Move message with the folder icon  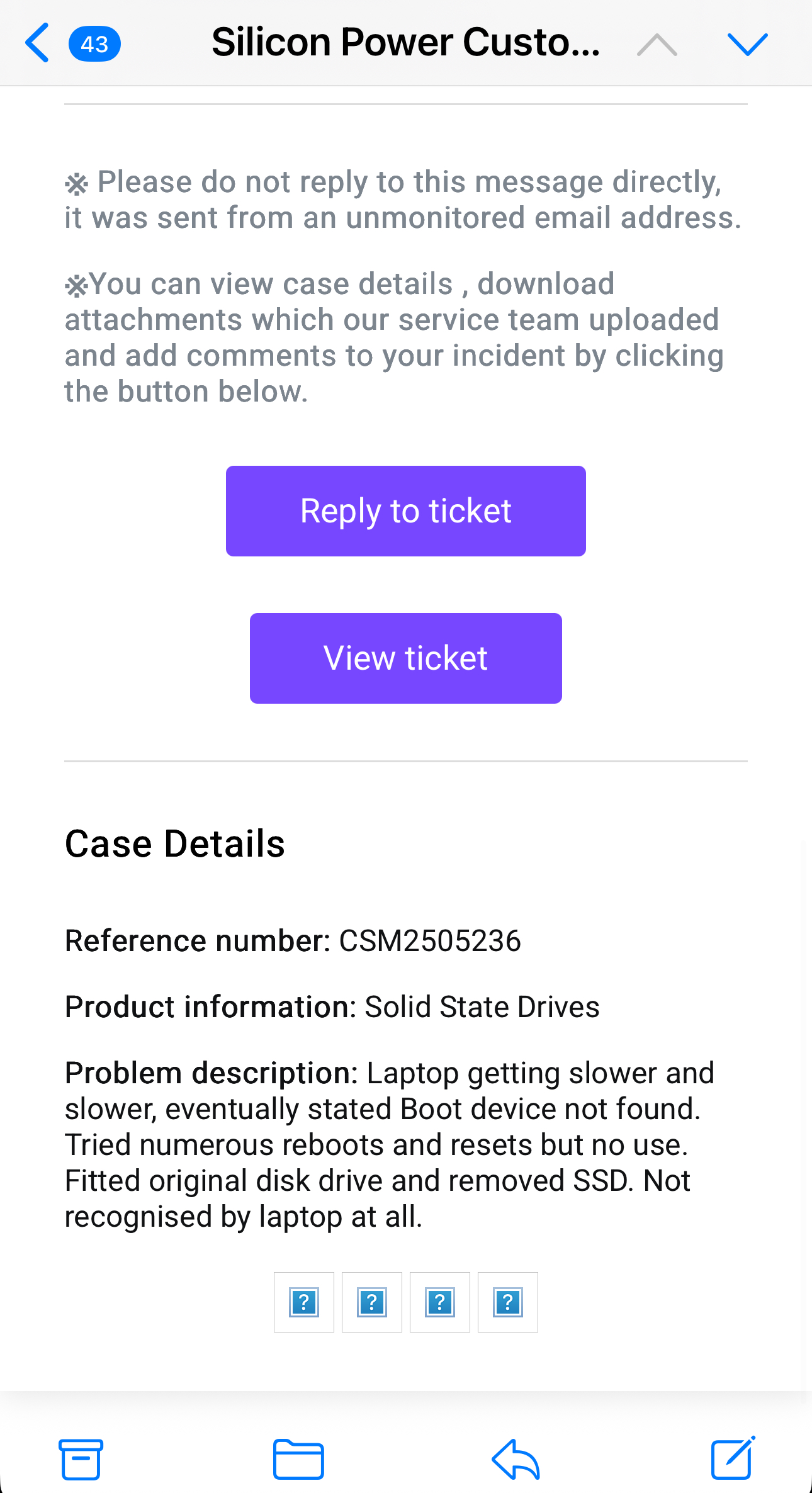point(298,1459)
